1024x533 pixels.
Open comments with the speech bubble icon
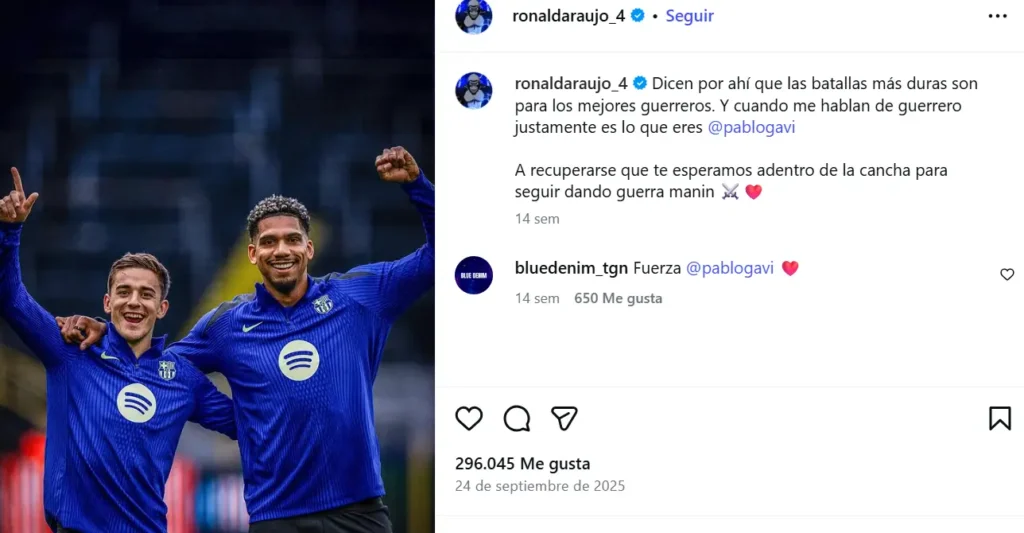tap(517, 419)
